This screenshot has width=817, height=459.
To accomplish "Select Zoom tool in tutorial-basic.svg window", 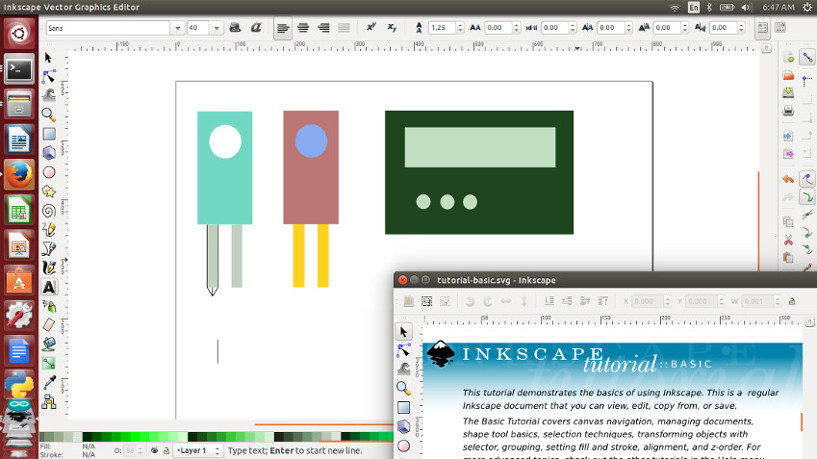I will coord(403,388).
